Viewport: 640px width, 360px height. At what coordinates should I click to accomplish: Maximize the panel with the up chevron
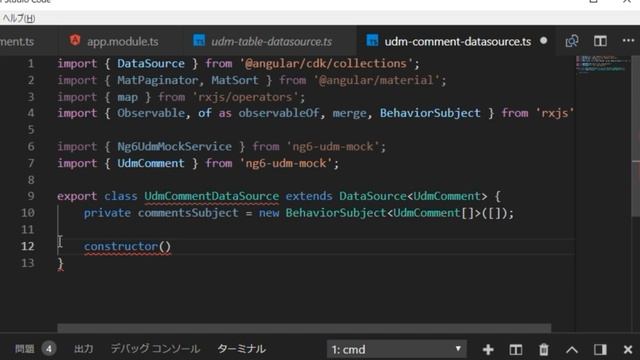pyautogui.click(x=572, y=350)
